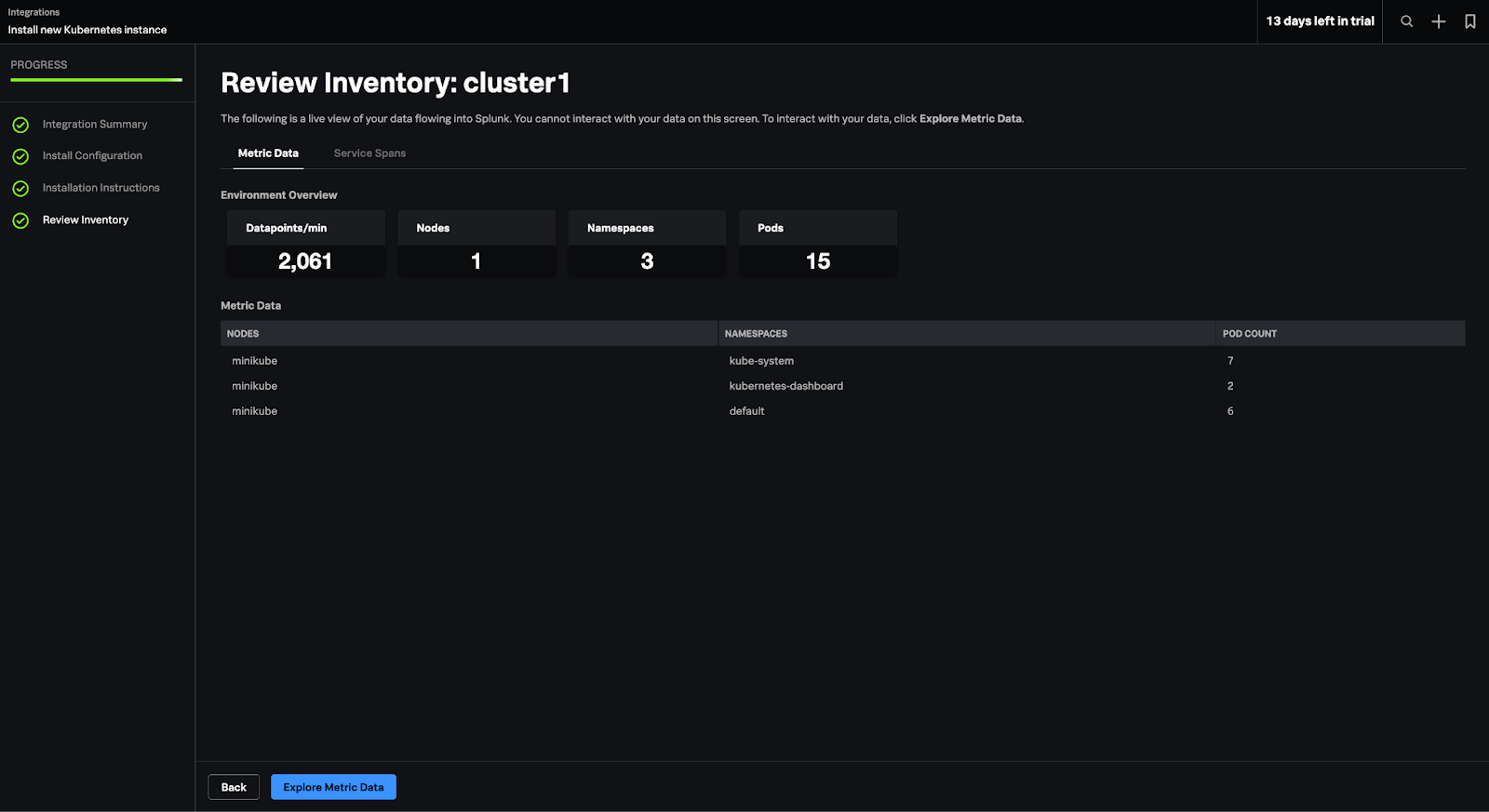Click the POD COUNT column header
Image resolution: width=1489 pixels, height=812 pixels.
tap(1249, 334)
